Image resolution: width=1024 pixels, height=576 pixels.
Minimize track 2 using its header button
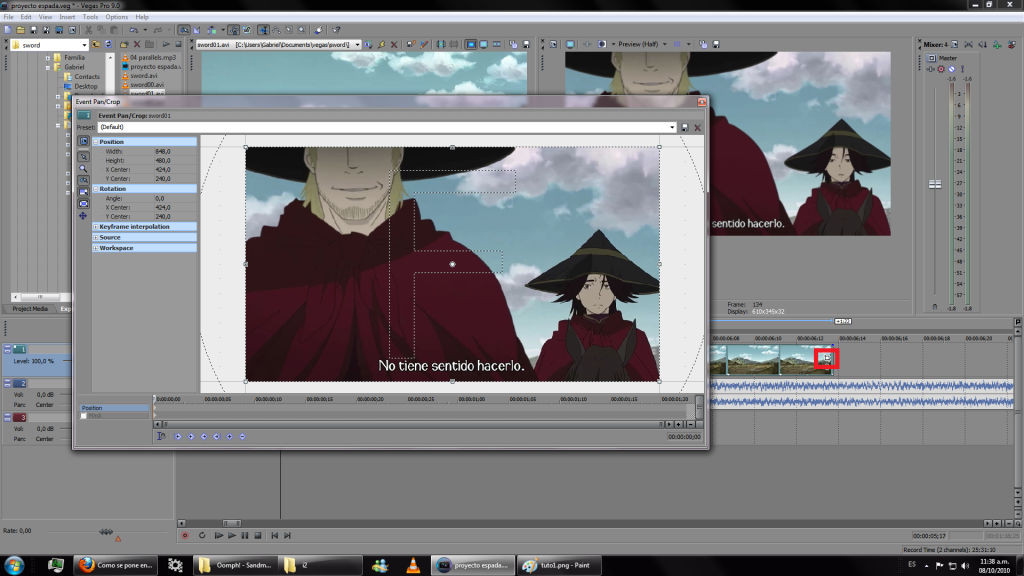pos(7,383)
